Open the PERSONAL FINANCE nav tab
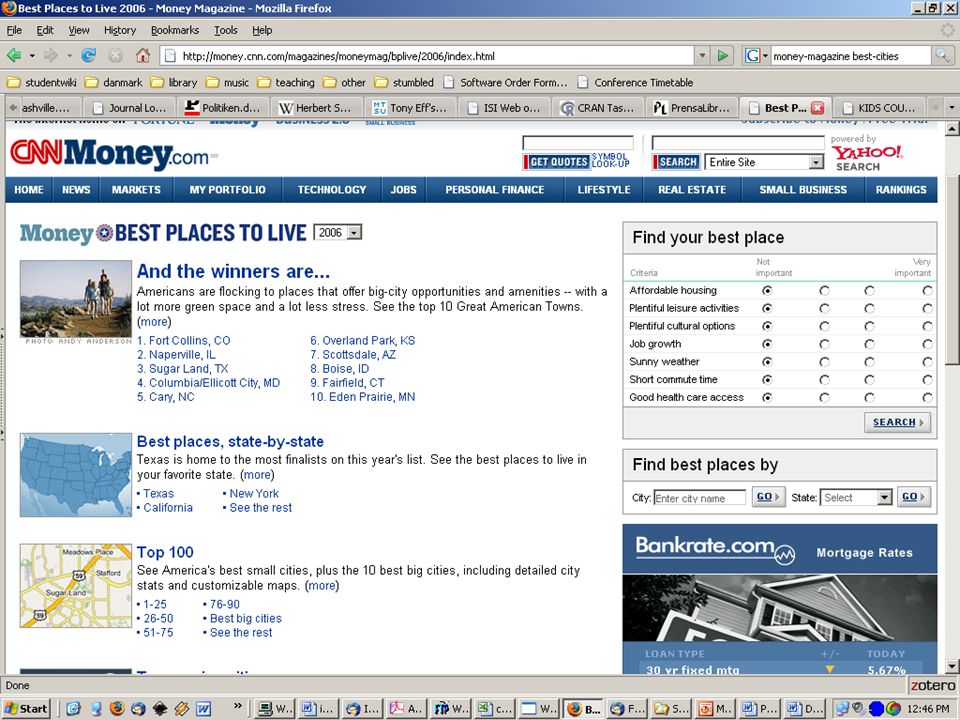Image resolution: width=960 pixels, height=720 pixels. pyautogui.click(x=495, y=190)
